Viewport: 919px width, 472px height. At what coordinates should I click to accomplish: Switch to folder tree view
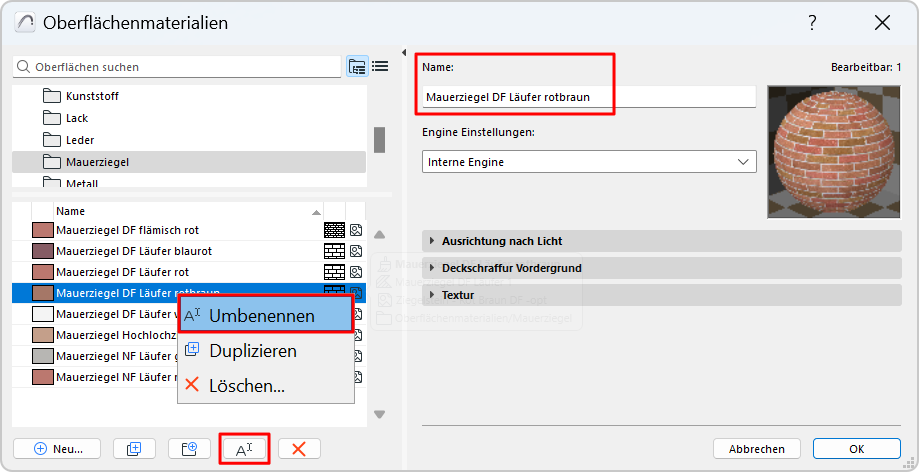coord(357,67)
